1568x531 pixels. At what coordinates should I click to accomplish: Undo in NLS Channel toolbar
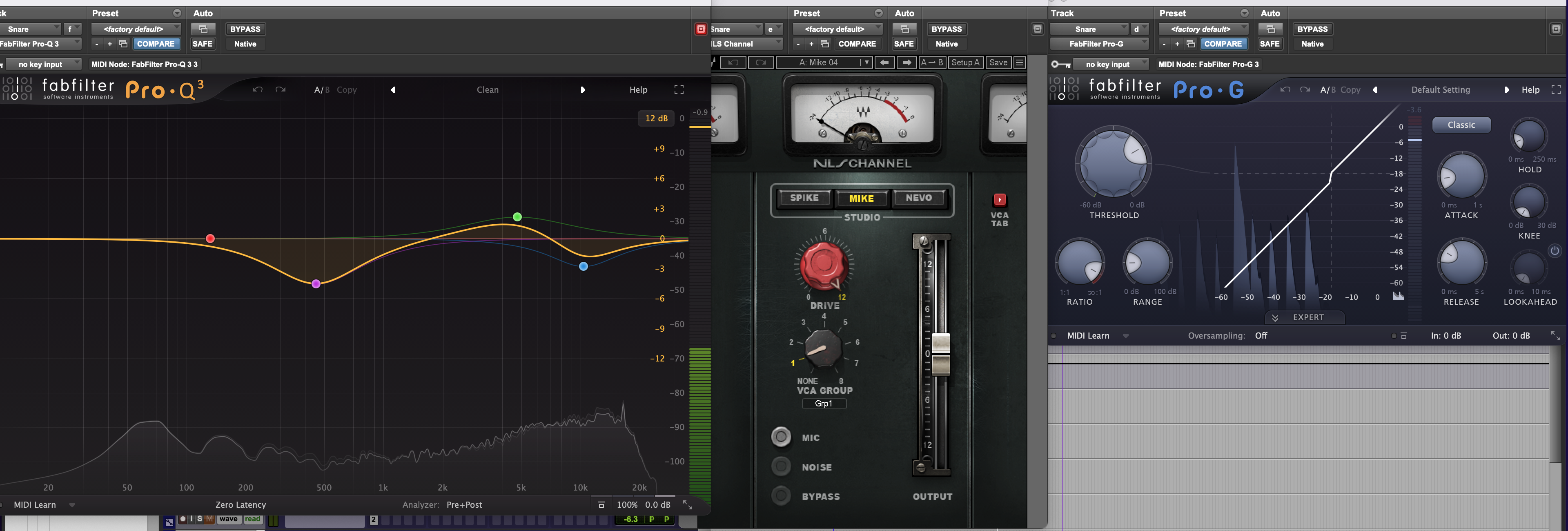(x=733, y=62)
